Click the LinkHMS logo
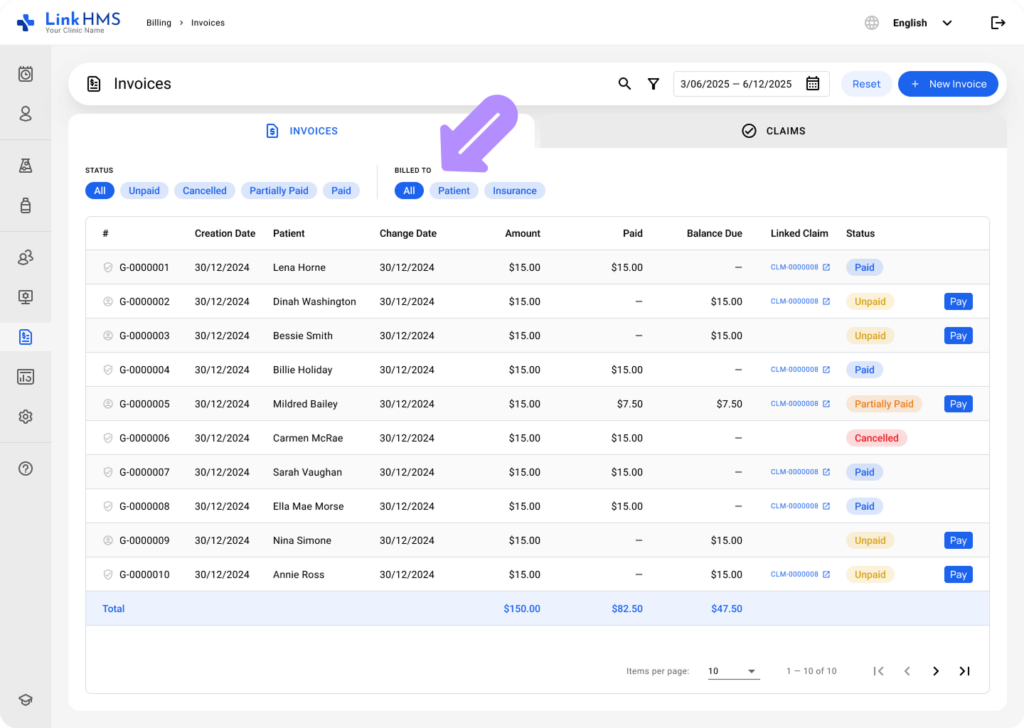The image size is (1024, 728). (x=69, y=22)
